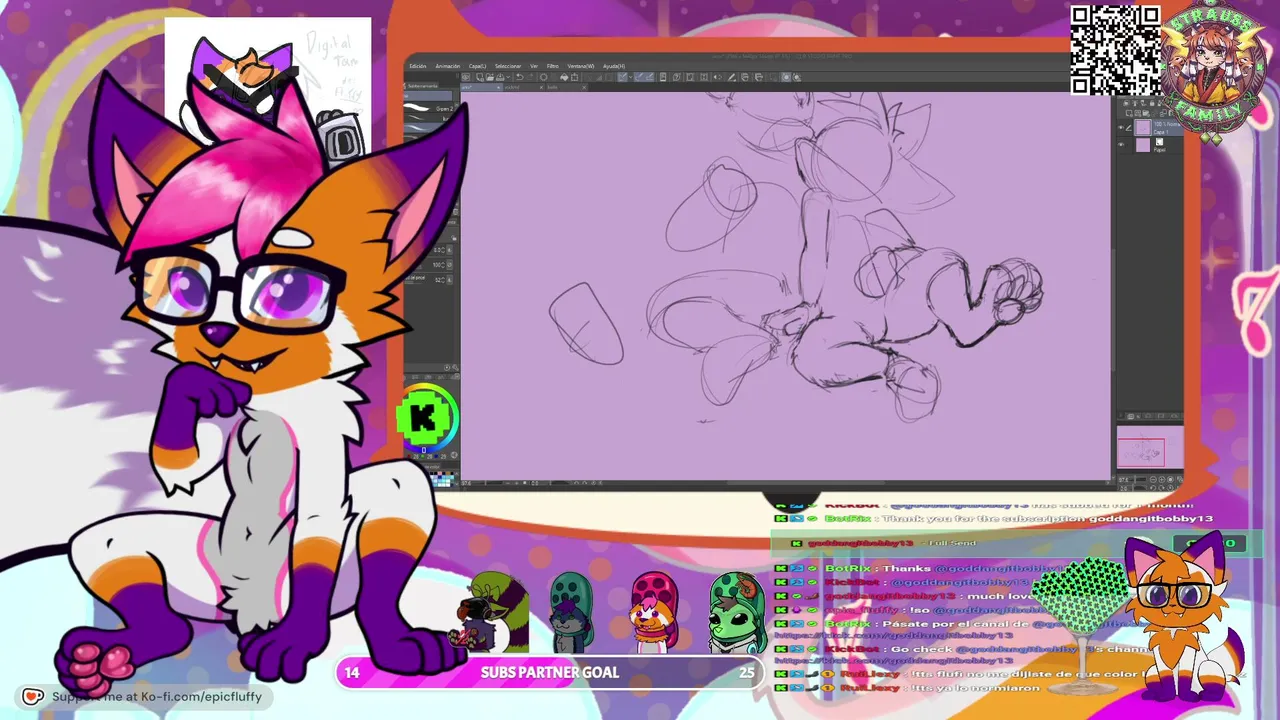Click the Undo arrow icon
Image resolution: width=1280 pixels, height=720 pixels.
[519, 77]
